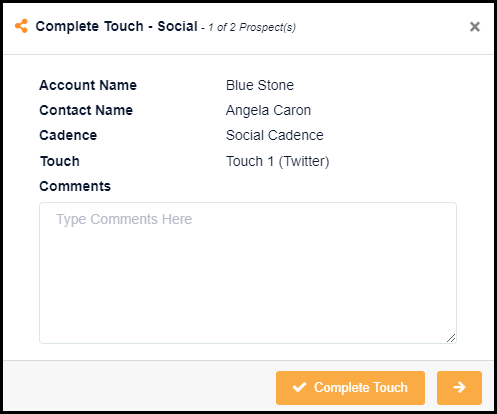Click inside the comments text area

click(x=248, y=273)
